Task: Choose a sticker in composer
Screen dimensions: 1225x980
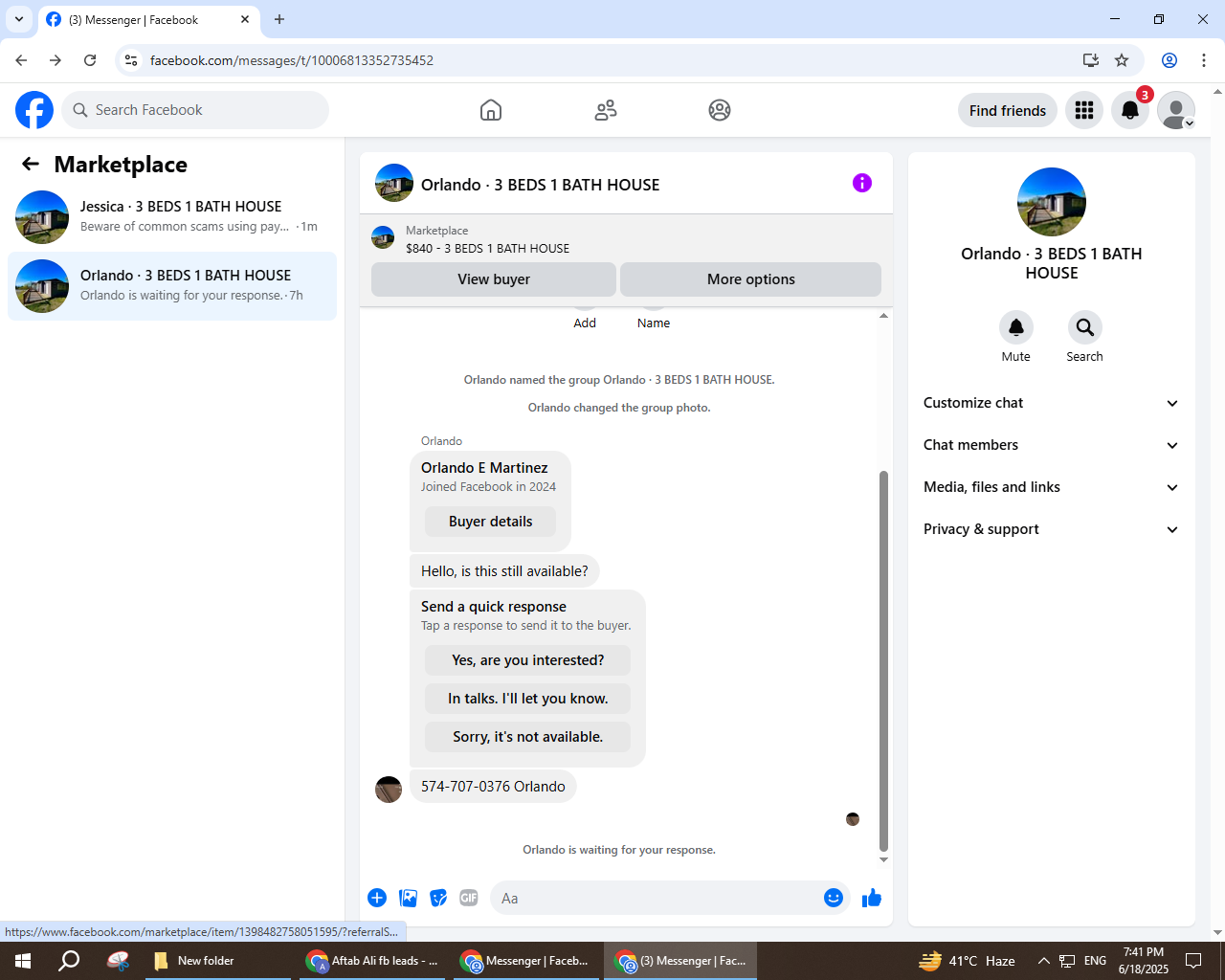Action: point(438,898)
